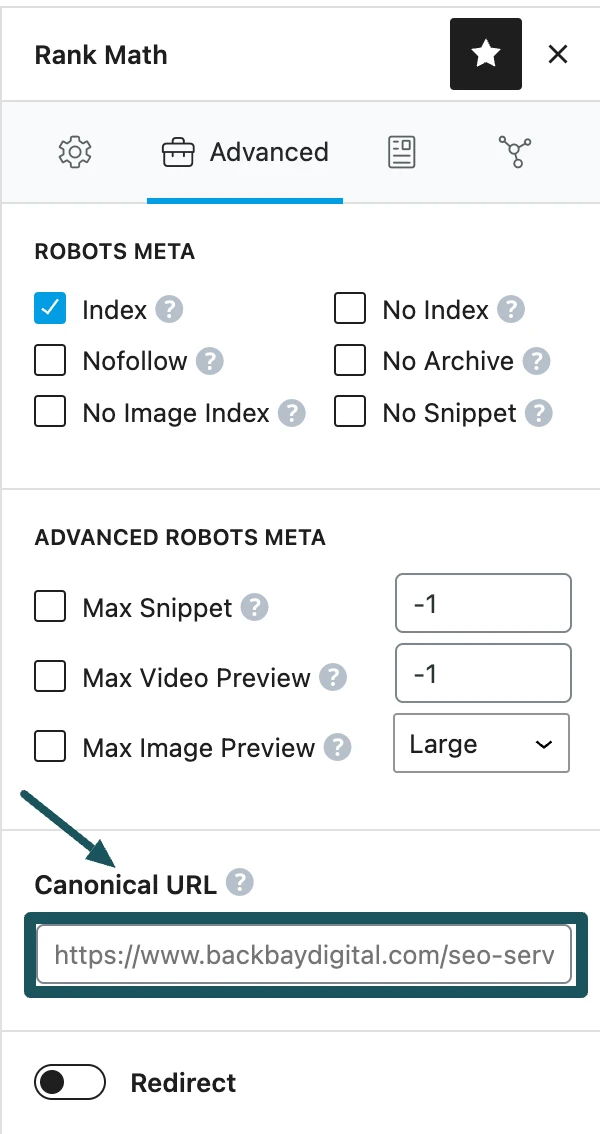Click the help icon beside Canonical URL
The height and width of the screenshot is (1134, 600).
240,883
